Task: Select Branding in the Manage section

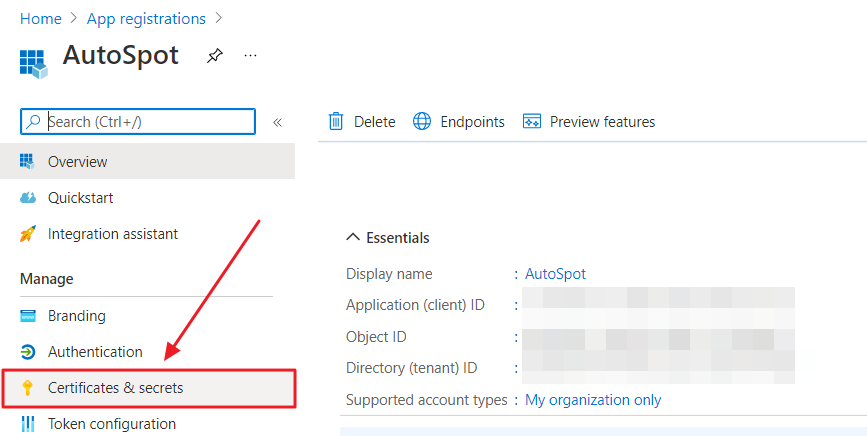Action: coord(76,316)
